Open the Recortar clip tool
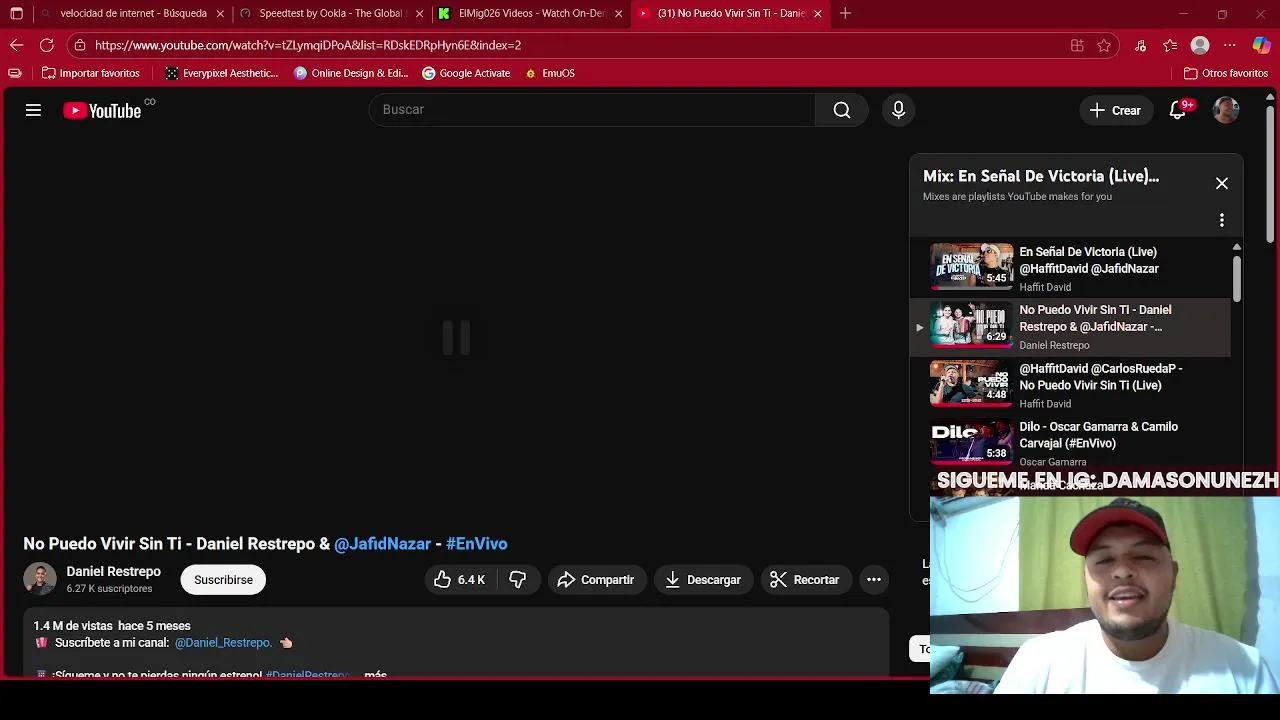This screenshot has height=720, width=1280. point(805,580)
